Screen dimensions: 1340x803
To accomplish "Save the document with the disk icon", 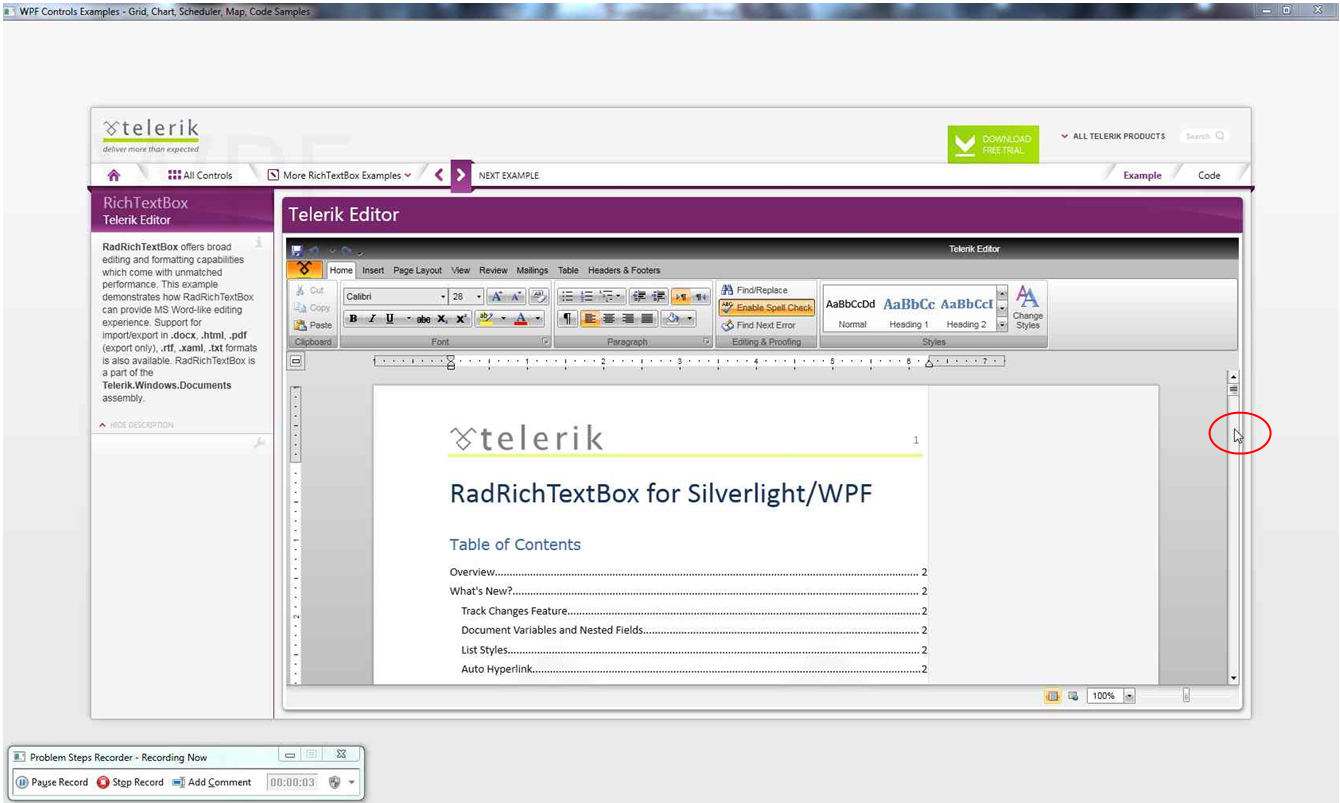I will 296,250.
